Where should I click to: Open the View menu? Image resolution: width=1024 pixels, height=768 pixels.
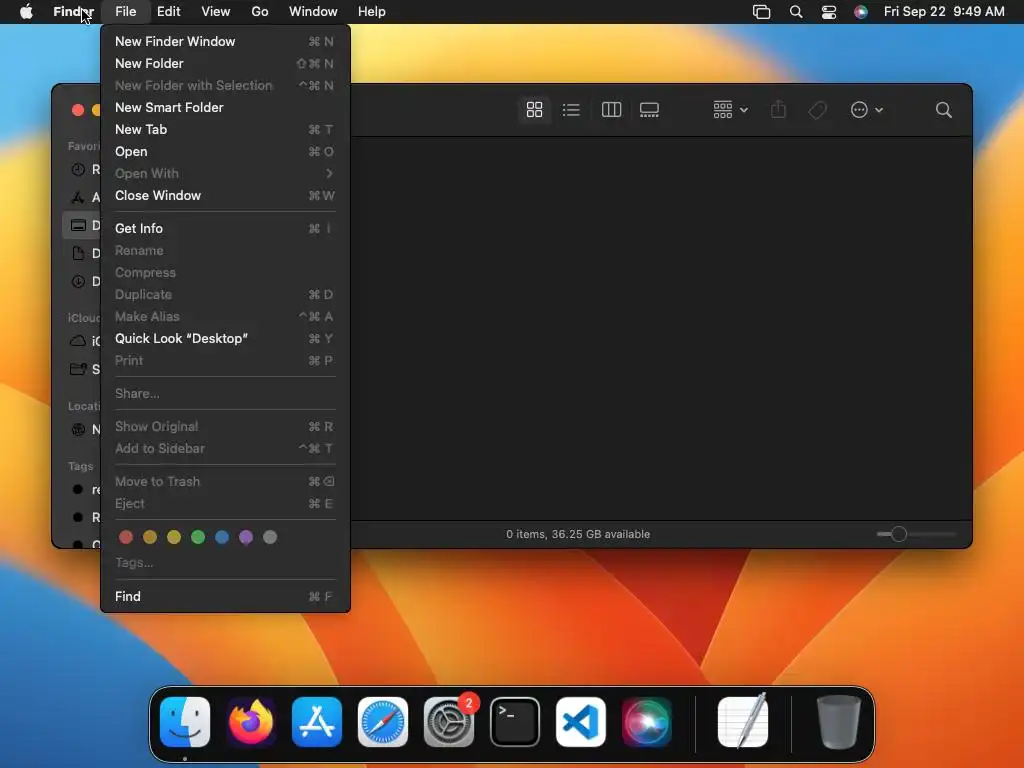tap(216, 12)
